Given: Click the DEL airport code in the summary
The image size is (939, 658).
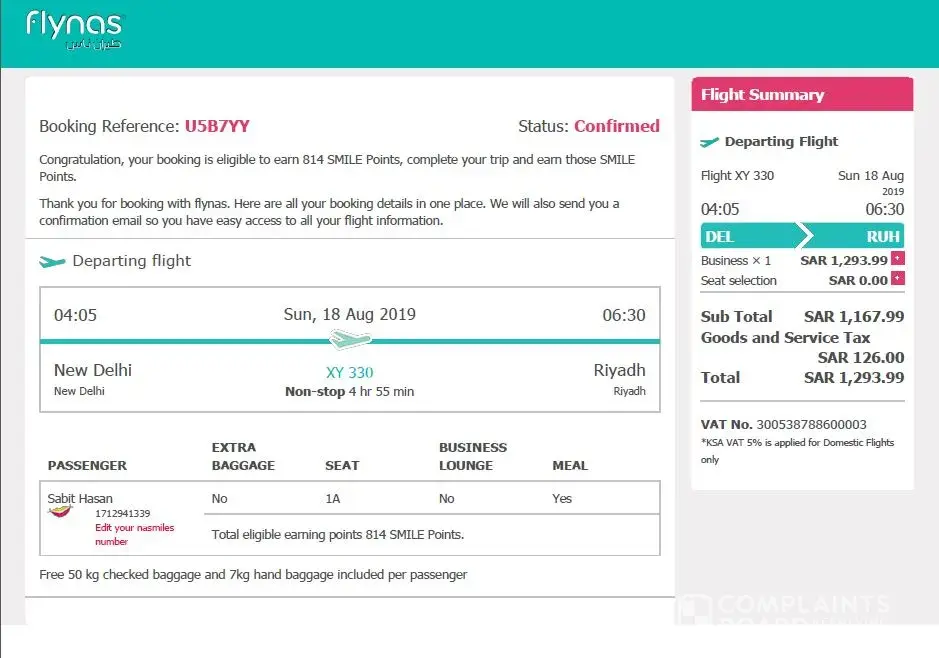Looking at the screenshot, I should 720,237.
